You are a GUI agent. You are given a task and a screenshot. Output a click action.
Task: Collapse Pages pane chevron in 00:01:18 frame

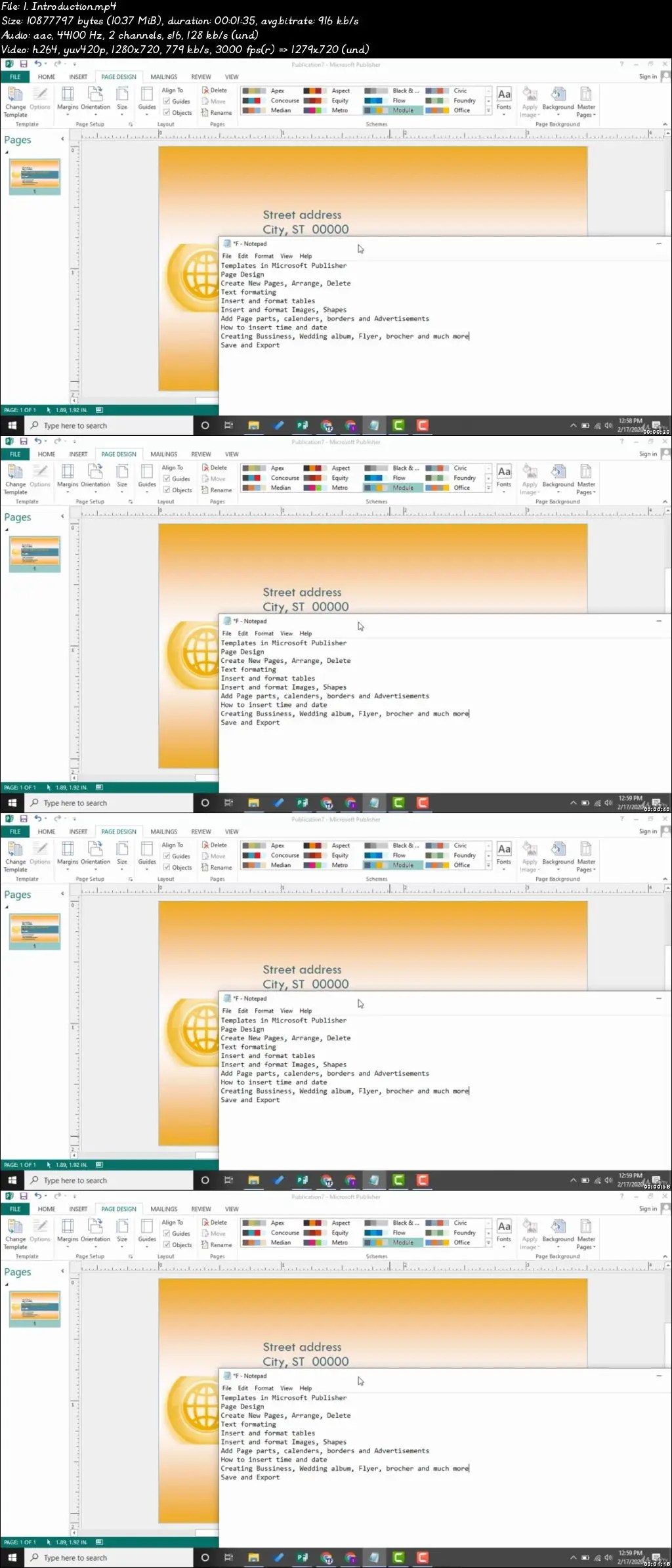[x=62, y=1271]
